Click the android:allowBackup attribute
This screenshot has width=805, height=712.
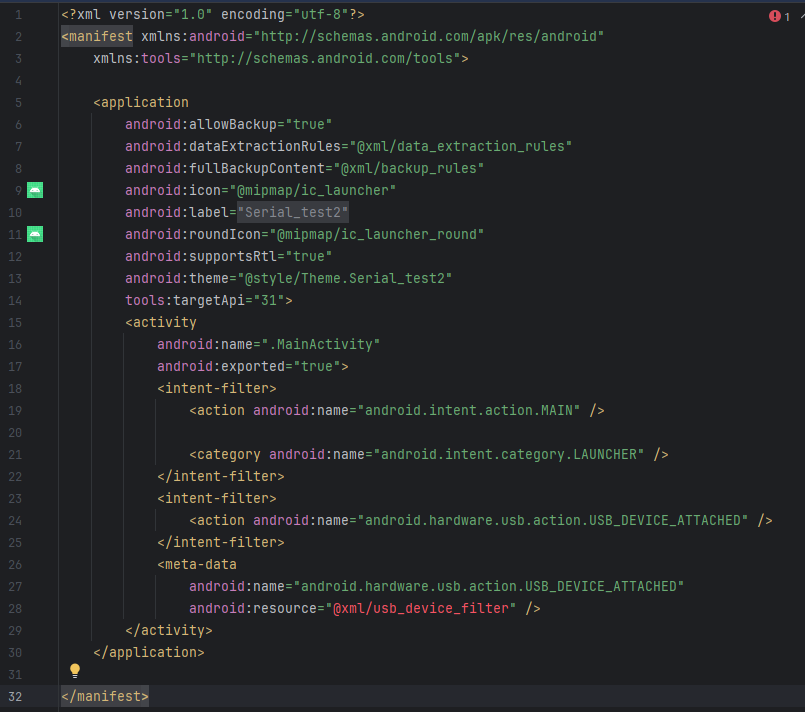click(x=228, y=125)
